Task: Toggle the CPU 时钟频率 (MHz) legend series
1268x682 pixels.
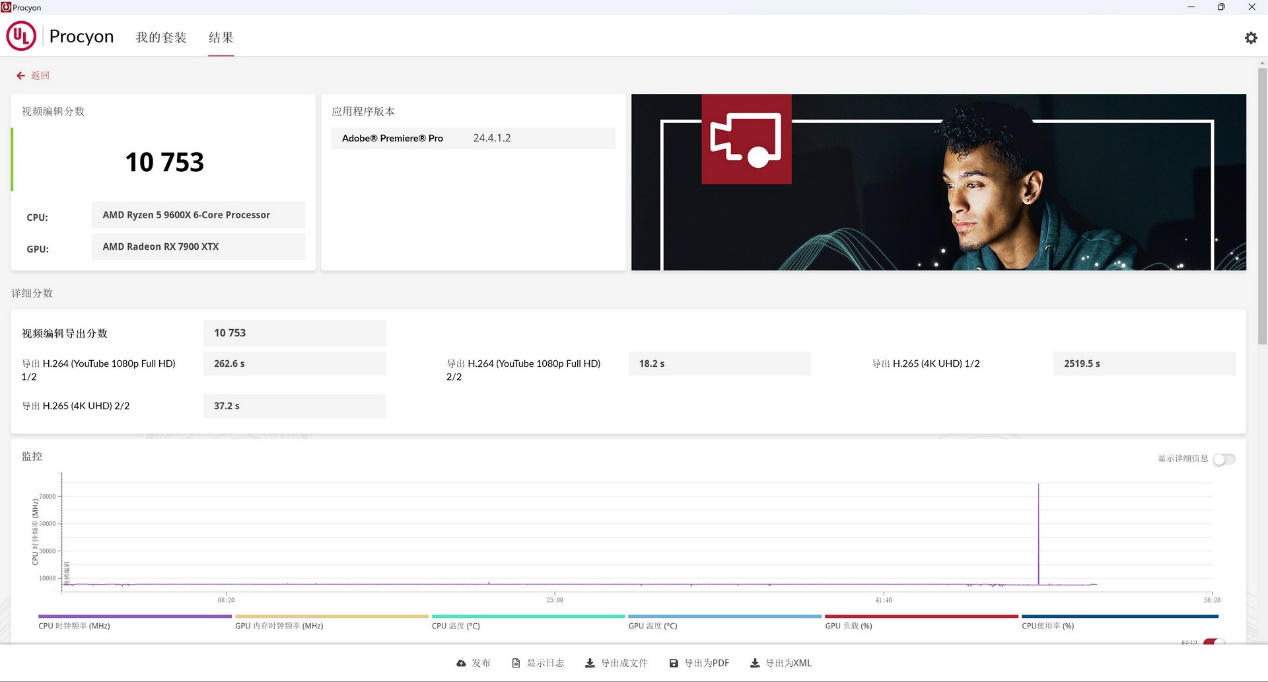Action: coord(74,626)
